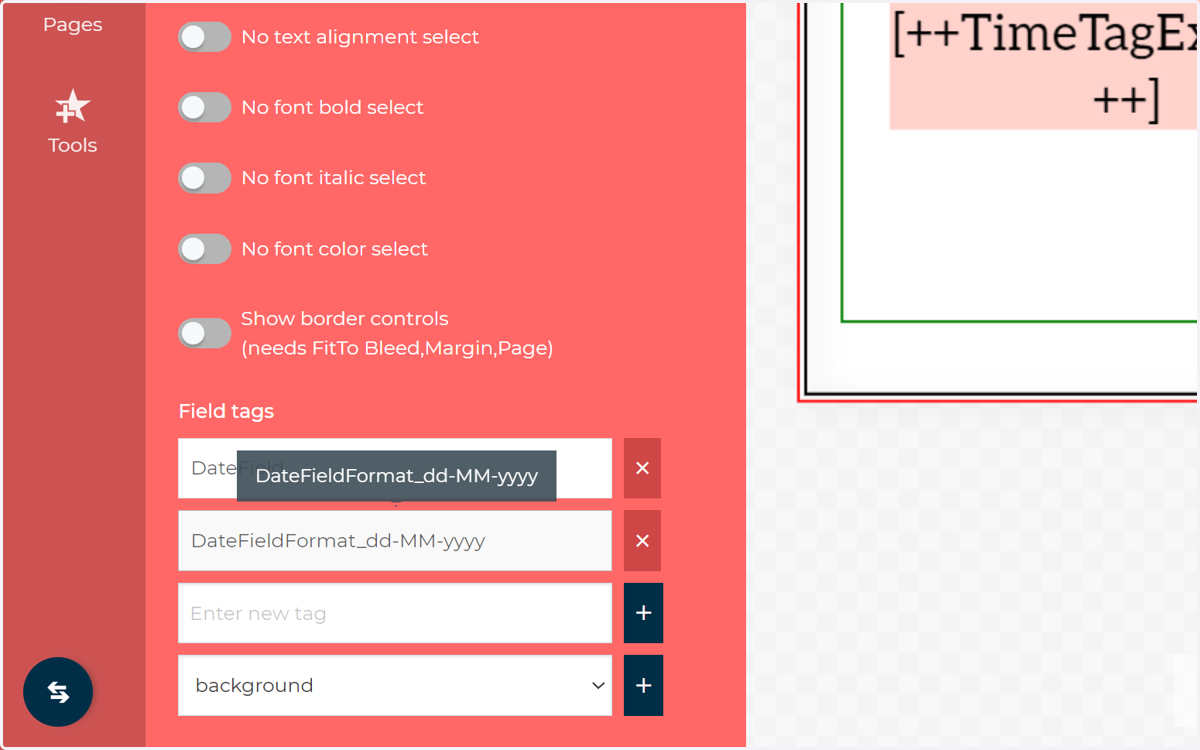Toggle No font bold select switch
Image resolution: width=1200 pixels, height=750 pixels.
[x=205, y=107]
